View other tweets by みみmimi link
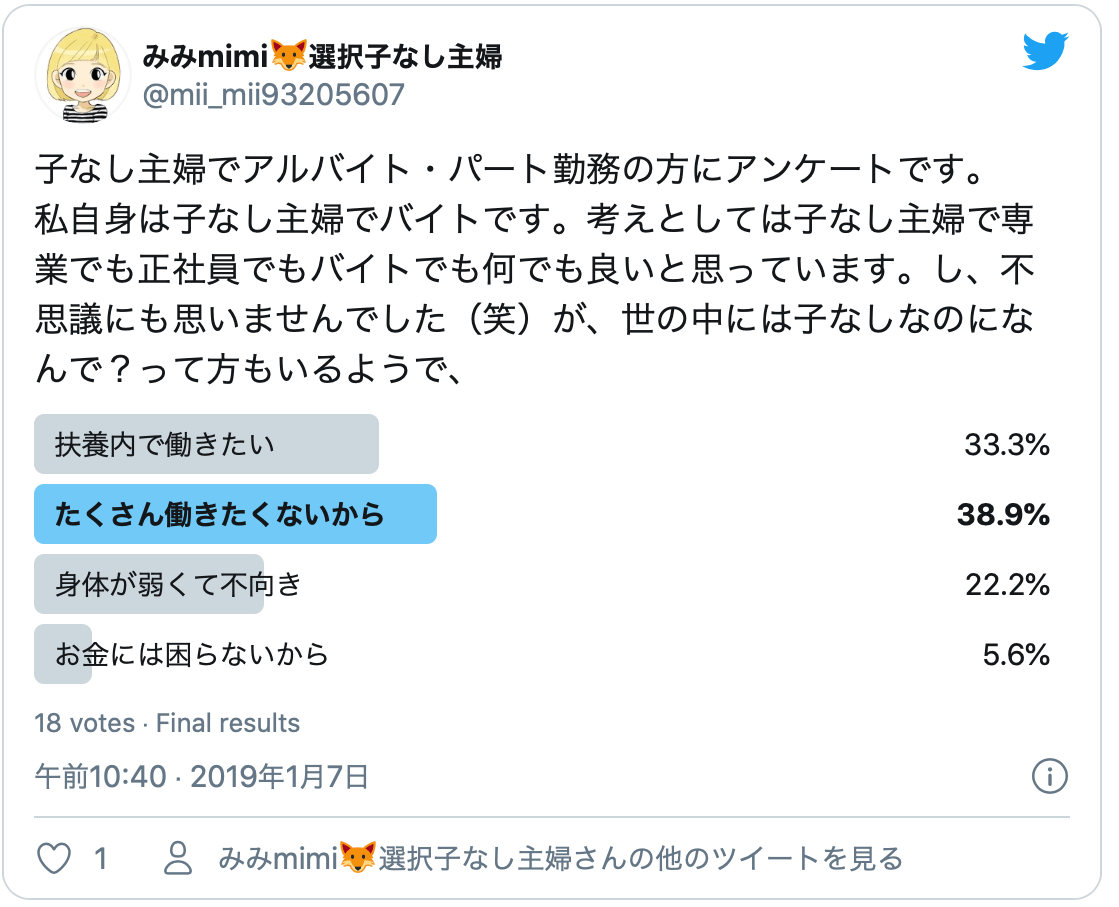This screenshot has width=1119, height=907. point(560,858)
